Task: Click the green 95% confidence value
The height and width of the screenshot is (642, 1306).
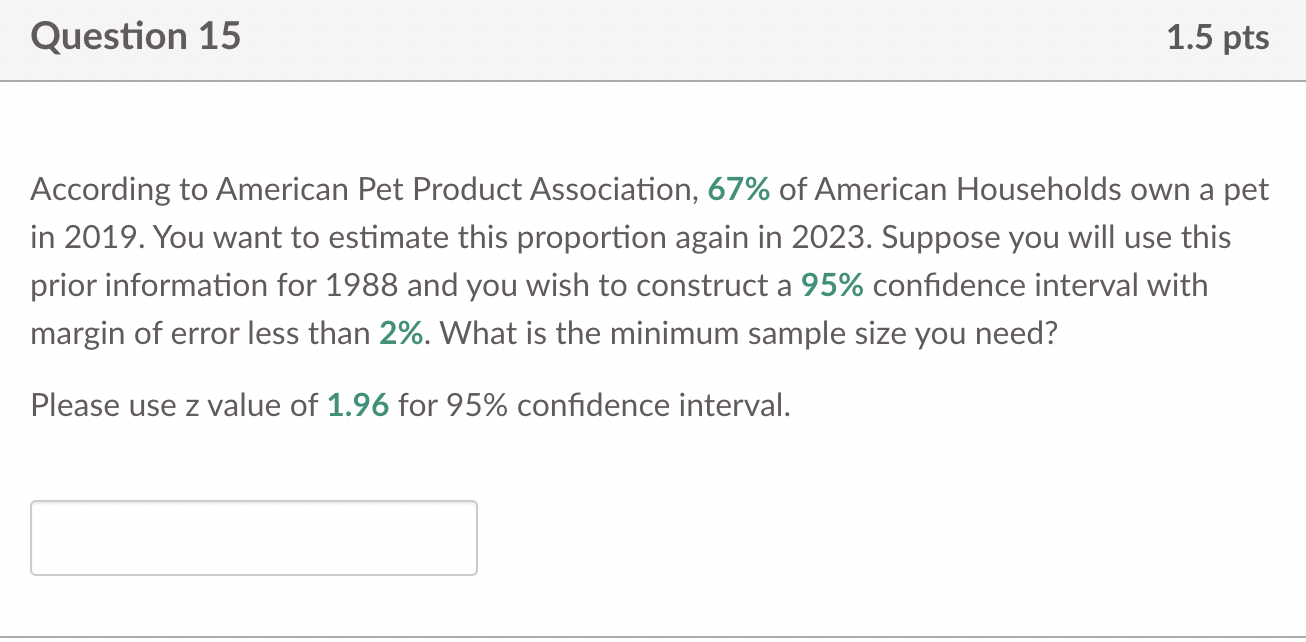Action: pos(833,286)
